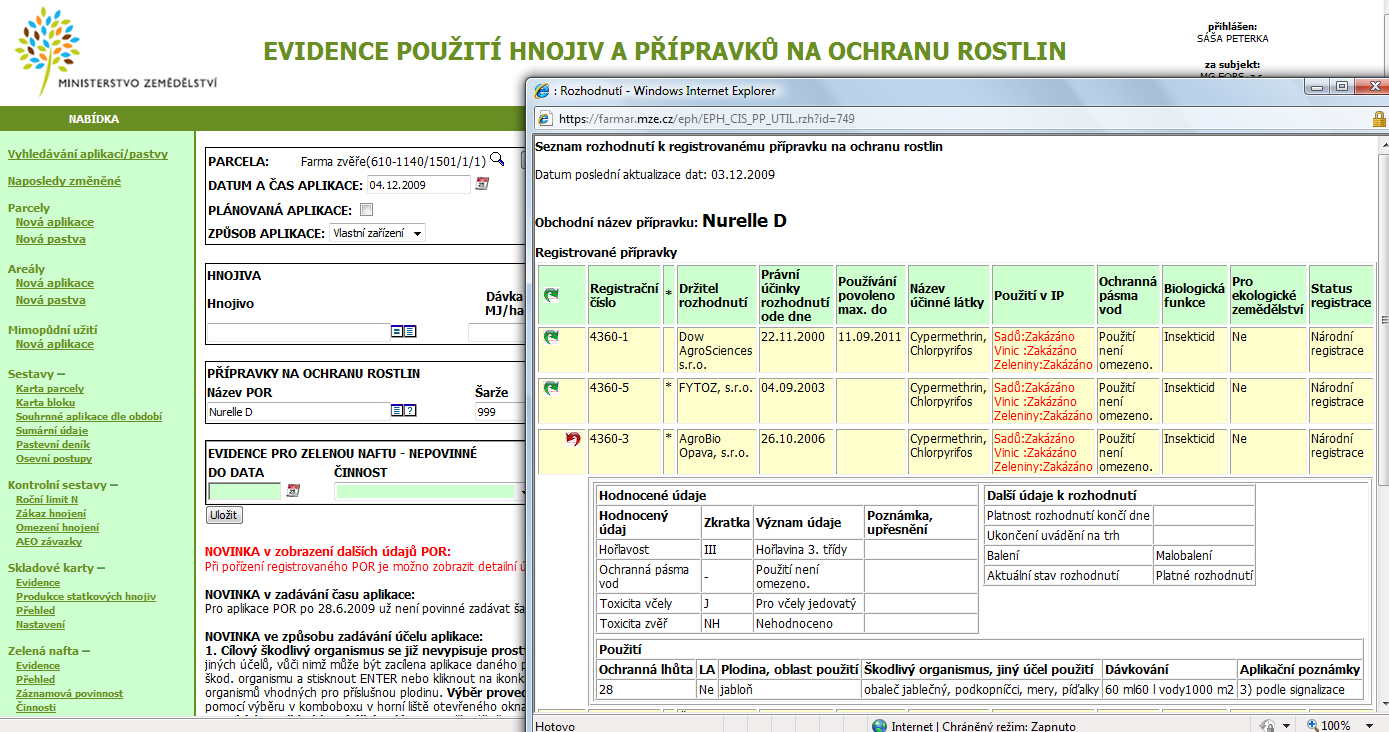Open calendar icon beside application date field

482,184
